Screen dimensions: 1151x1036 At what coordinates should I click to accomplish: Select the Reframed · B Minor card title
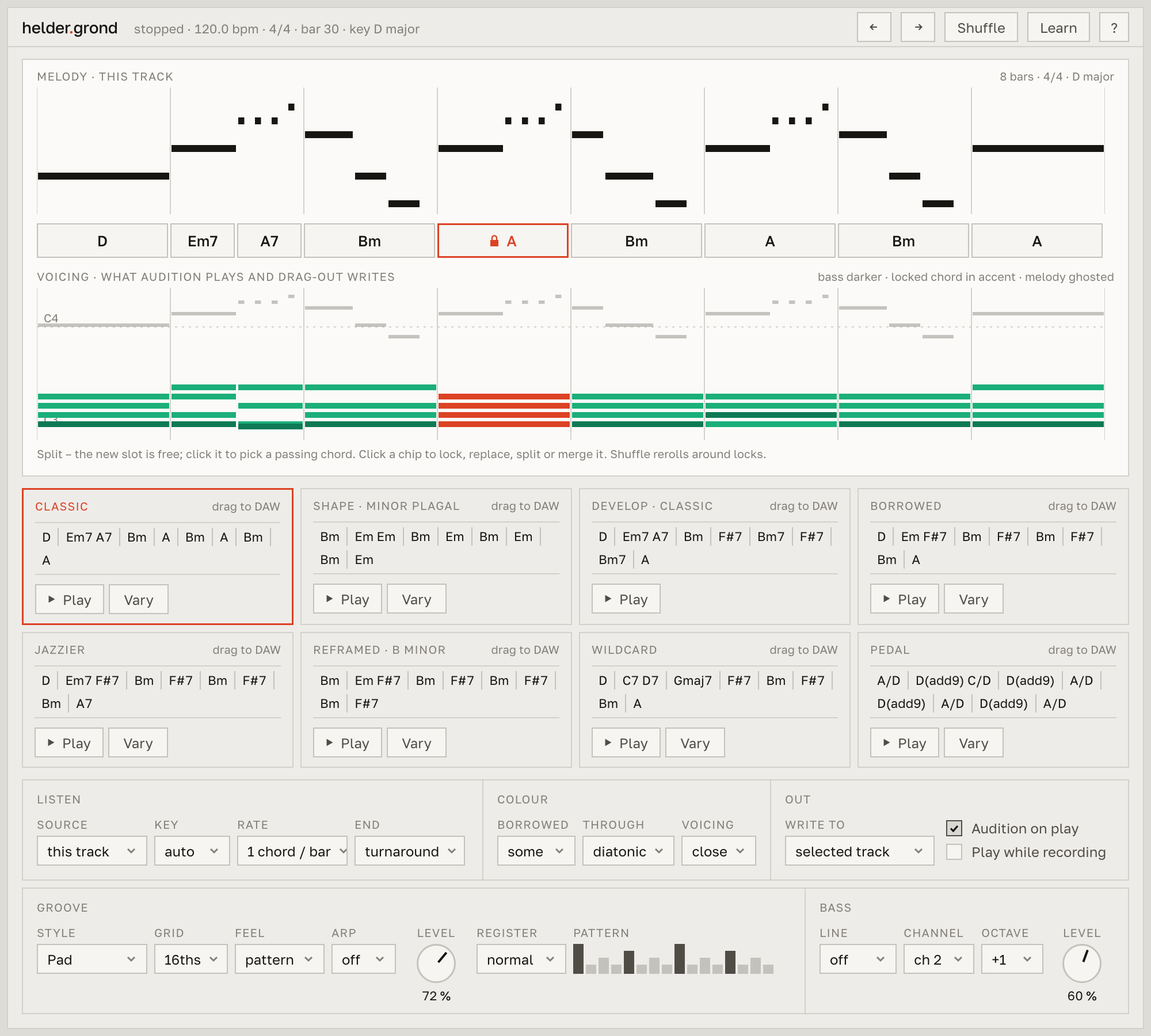point(379,650)
